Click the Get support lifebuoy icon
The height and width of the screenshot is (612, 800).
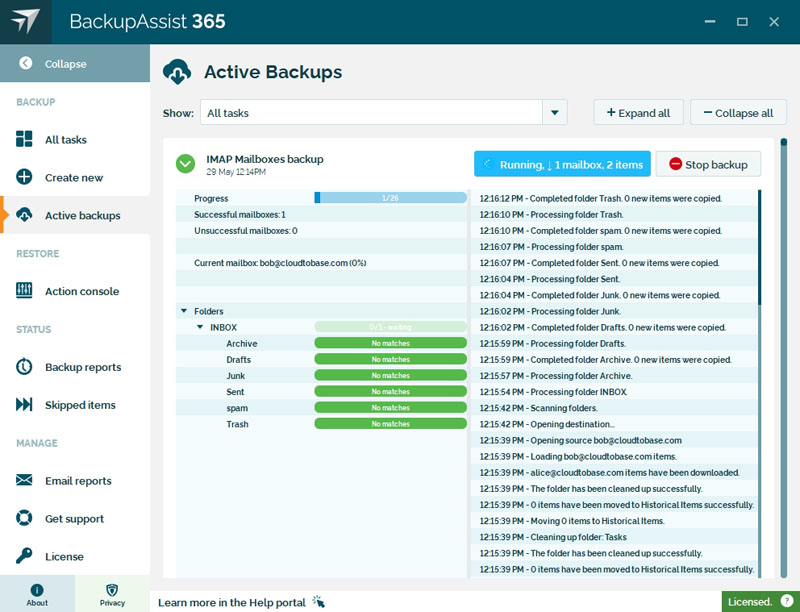[x=24, y=518]
